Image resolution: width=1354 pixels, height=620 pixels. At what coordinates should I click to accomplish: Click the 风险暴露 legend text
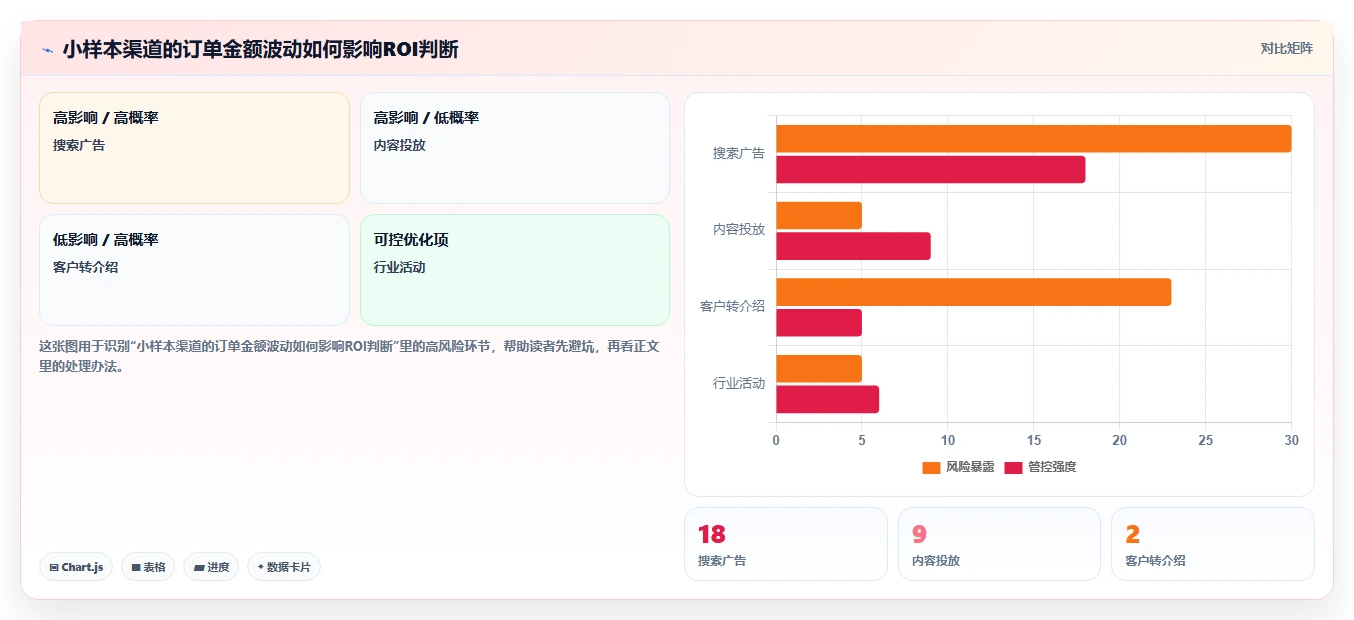970,467
